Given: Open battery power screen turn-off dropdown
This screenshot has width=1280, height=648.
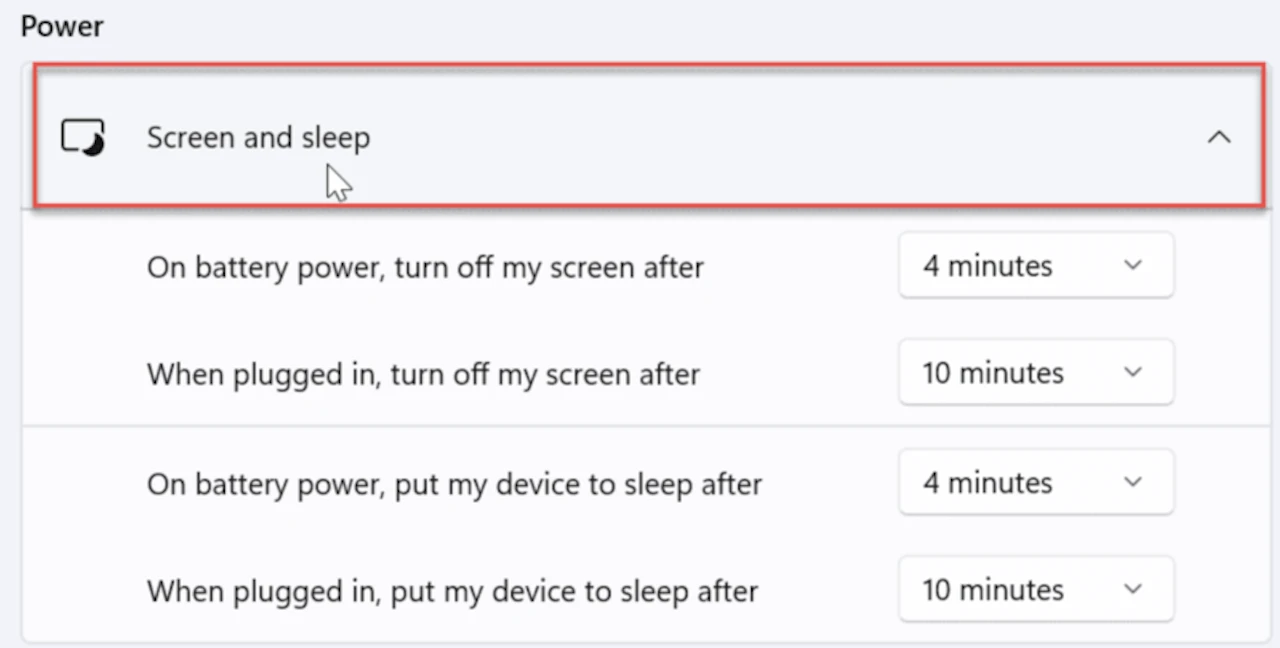Looking at the screenshot, I should point(1035,266).
